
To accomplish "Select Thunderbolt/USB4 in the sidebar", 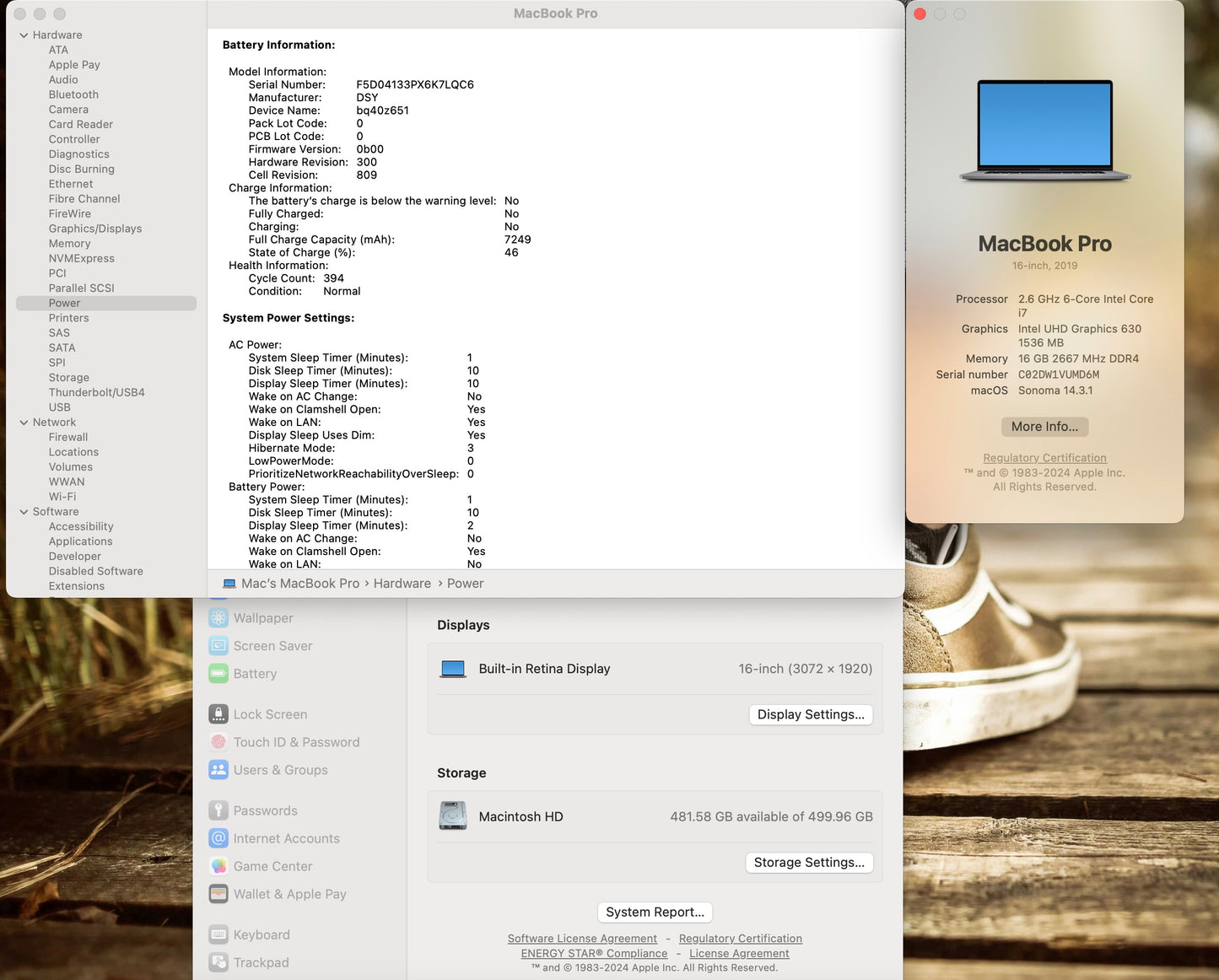I will [96, 392].
